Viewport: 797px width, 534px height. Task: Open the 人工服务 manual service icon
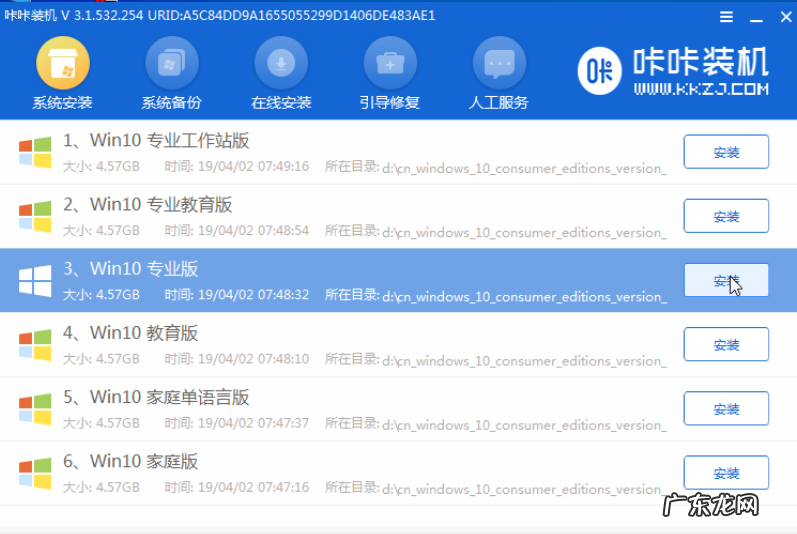pos(499,64)
